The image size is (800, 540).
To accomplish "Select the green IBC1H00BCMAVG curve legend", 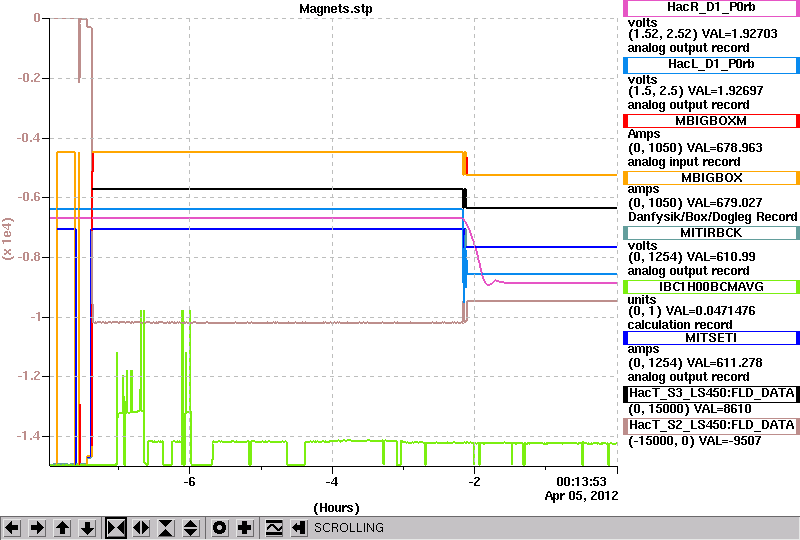I will click(711, 287).
